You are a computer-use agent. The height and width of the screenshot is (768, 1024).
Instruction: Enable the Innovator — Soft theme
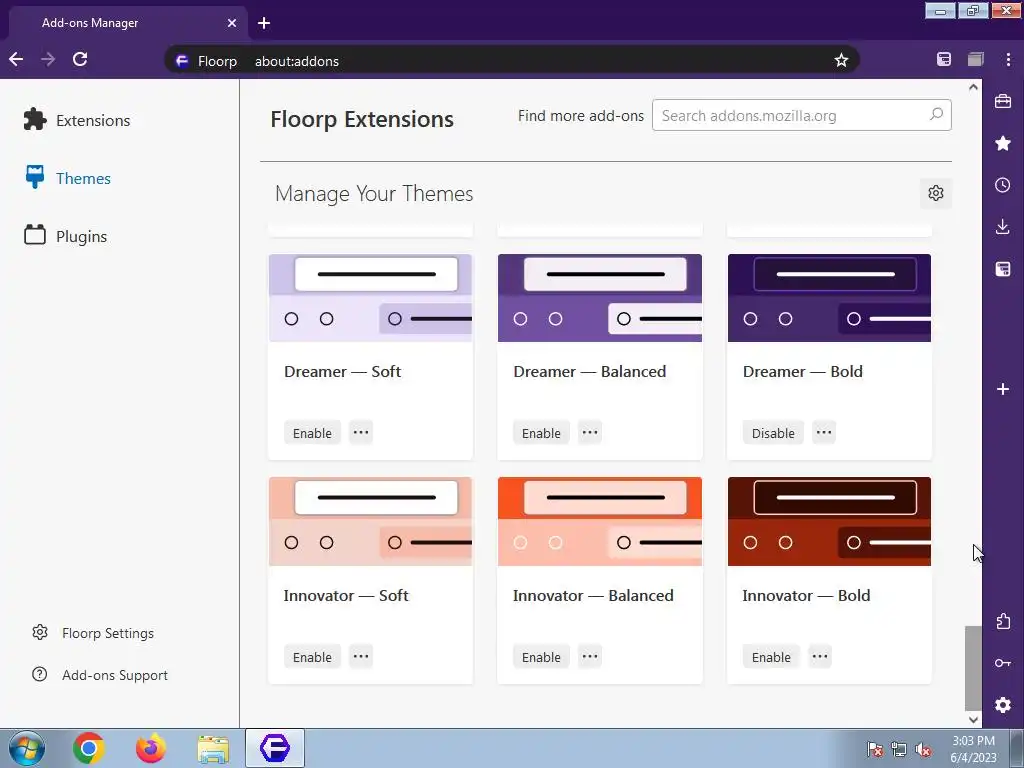312,657
